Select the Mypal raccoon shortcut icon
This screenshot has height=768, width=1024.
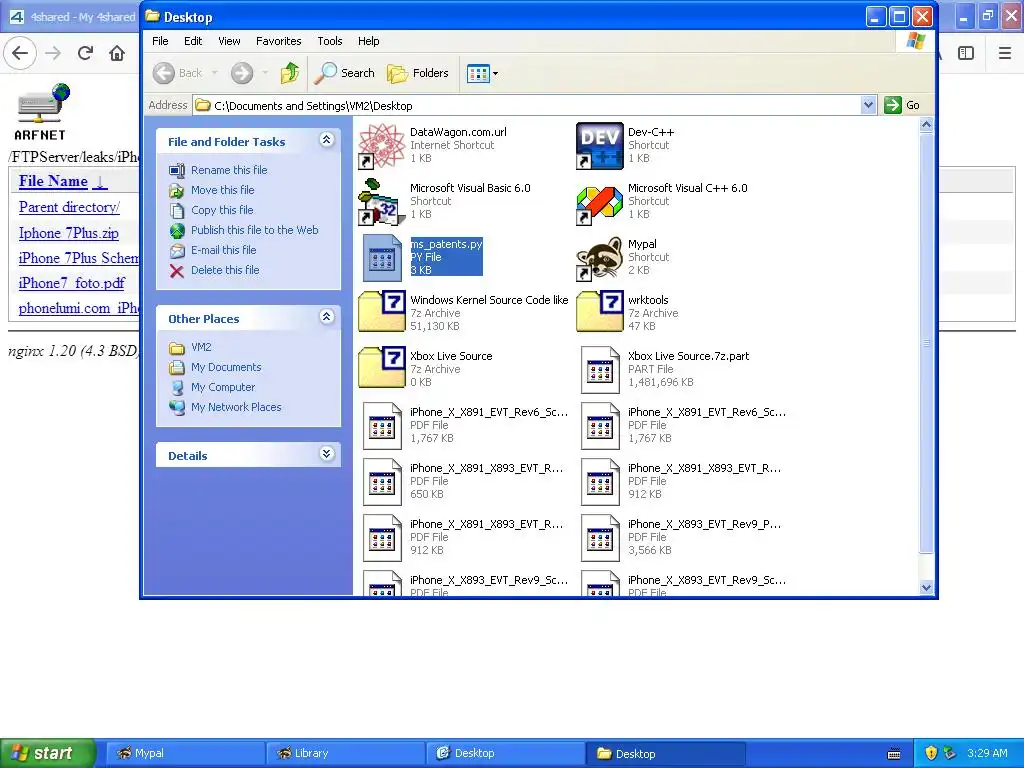(600, 257)
